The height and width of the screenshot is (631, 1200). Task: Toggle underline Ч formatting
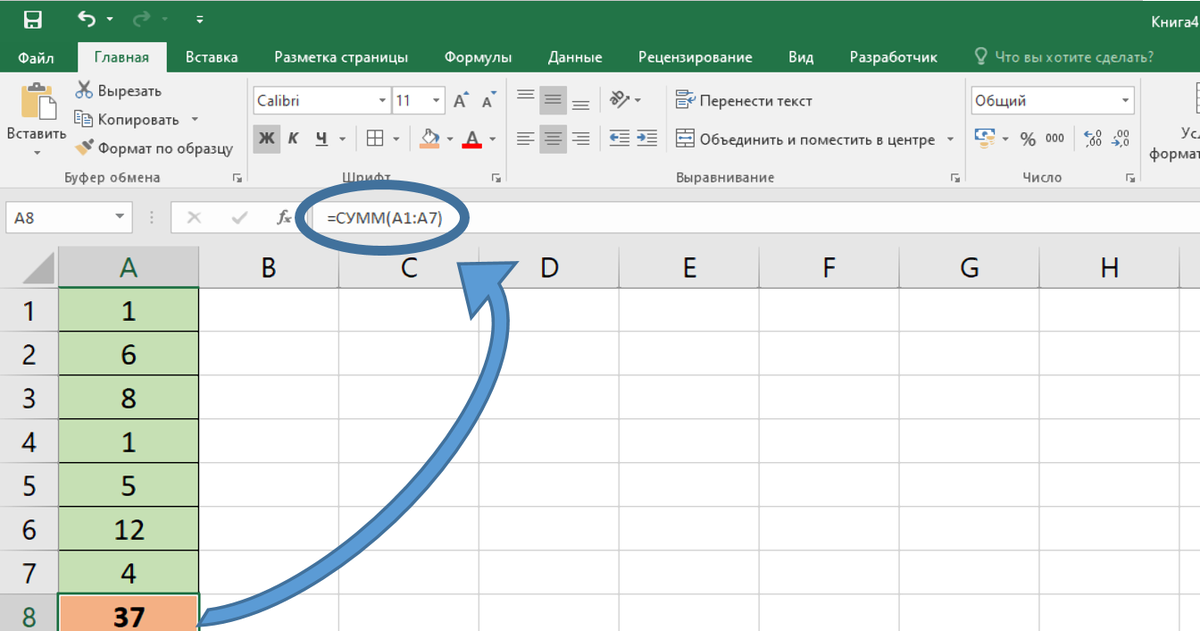click(x=321, y=138)
